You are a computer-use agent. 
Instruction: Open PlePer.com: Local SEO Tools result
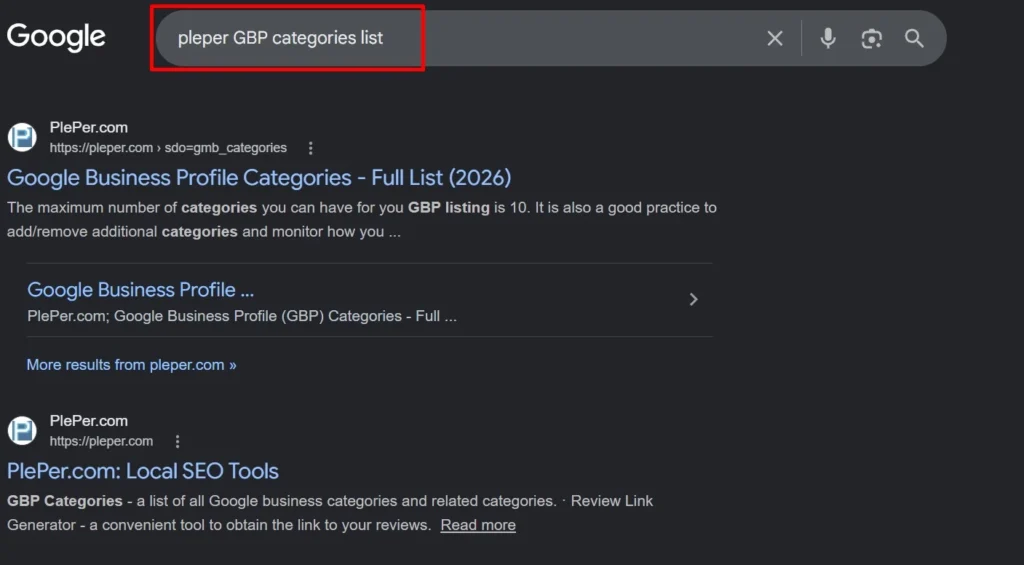[x=142, y=471]
